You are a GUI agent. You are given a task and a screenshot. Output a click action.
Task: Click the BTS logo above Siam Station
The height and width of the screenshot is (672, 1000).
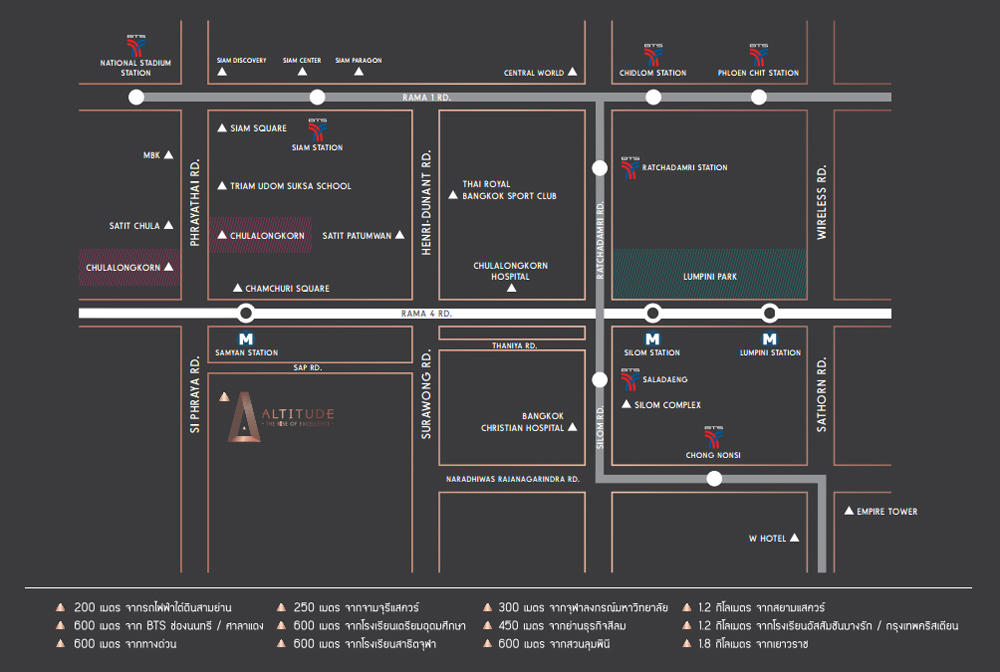tap(318, 130)
